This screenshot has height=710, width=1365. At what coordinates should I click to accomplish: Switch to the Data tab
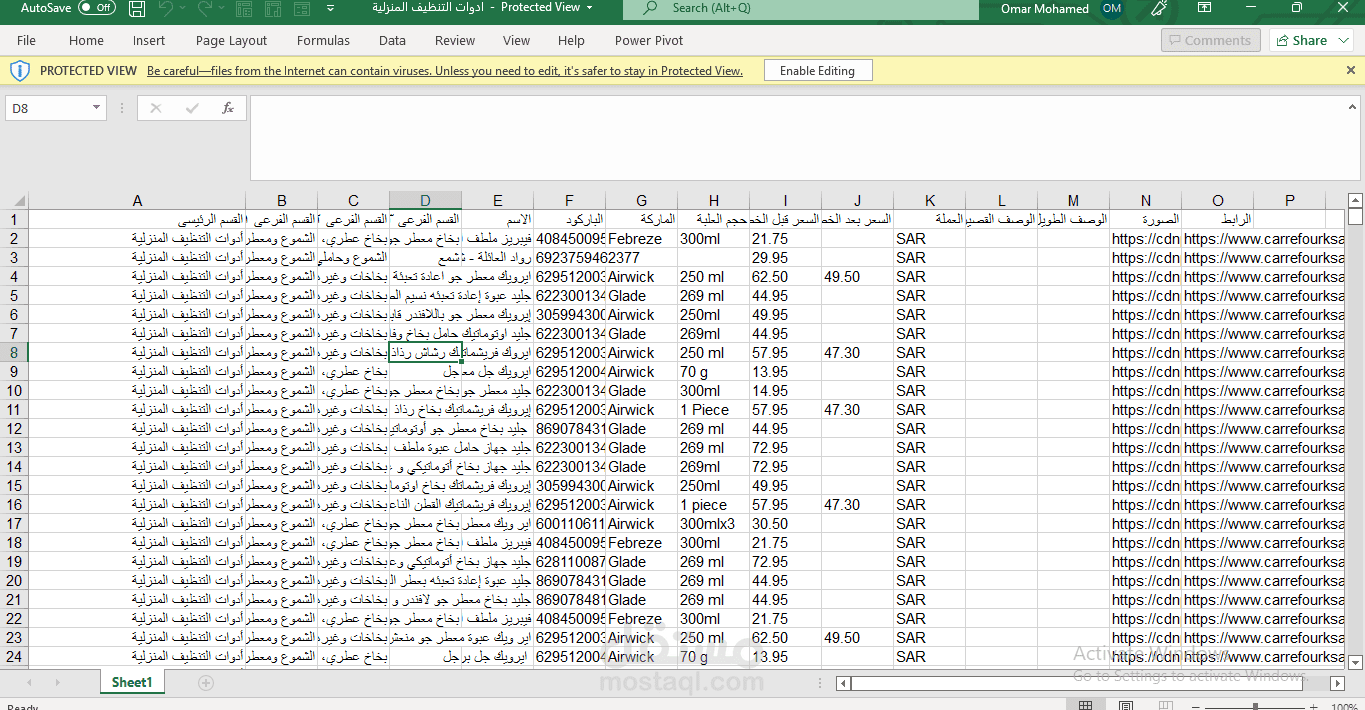tap(392, 41)
